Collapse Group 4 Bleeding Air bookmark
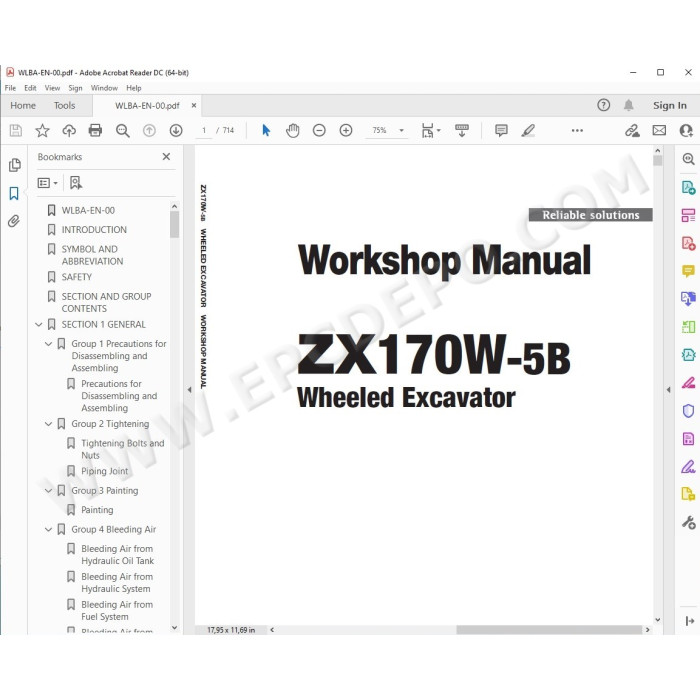The image size is (700, 700). coord(49,529)
